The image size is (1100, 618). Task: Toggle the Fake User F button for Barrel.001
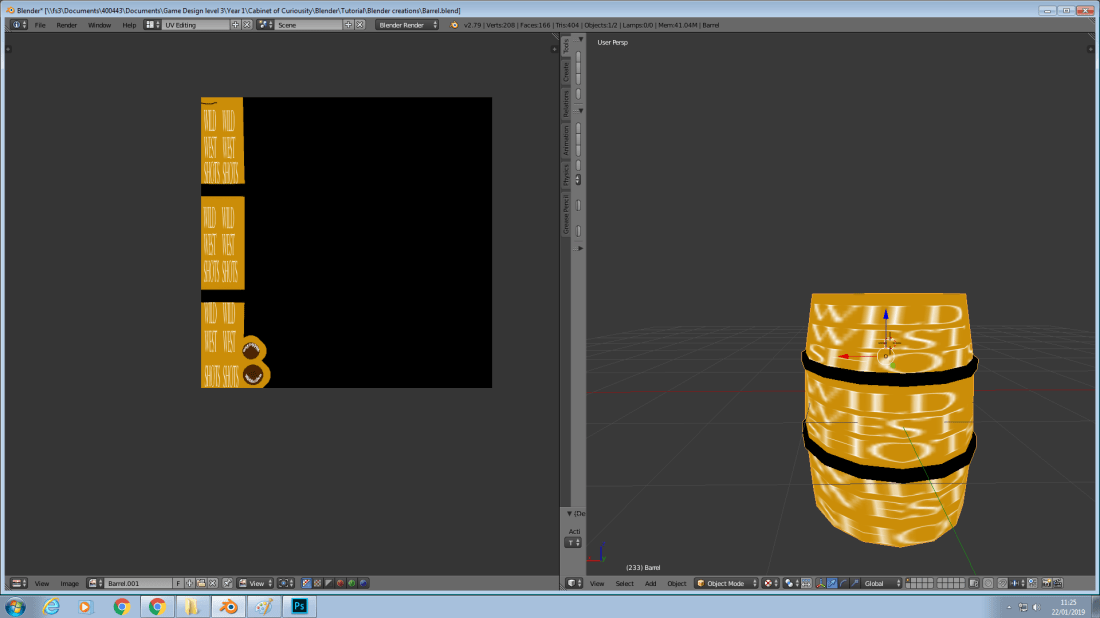tap(178, 583)
